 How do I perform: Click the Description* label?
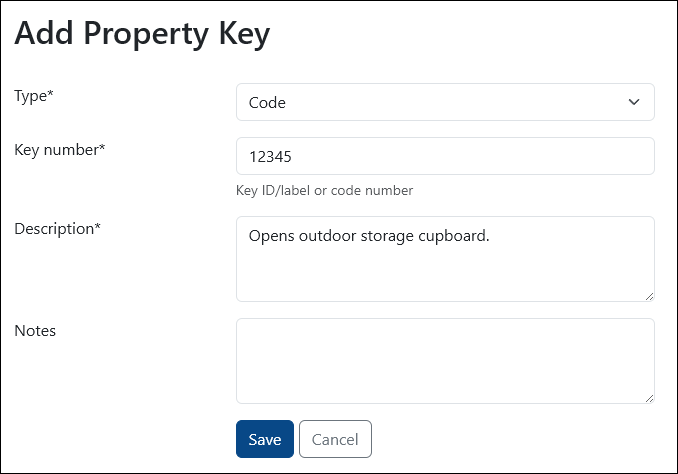click(x=58, y=229)
